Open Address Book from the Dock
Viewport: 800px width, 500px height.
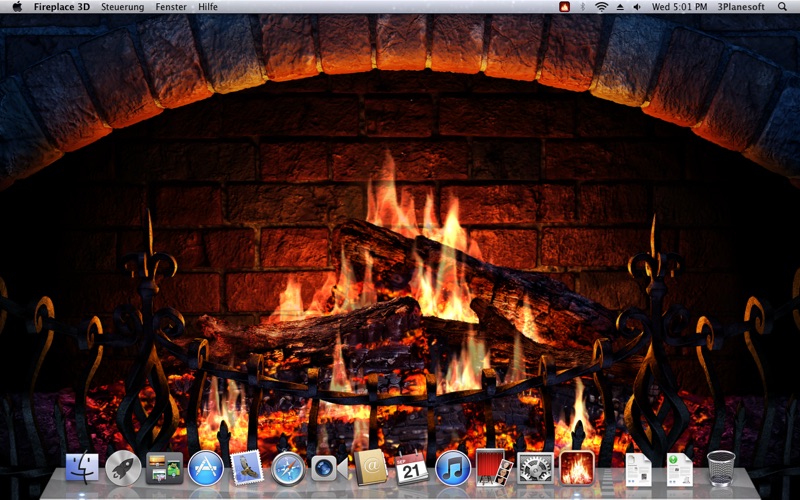click(371, 467)
